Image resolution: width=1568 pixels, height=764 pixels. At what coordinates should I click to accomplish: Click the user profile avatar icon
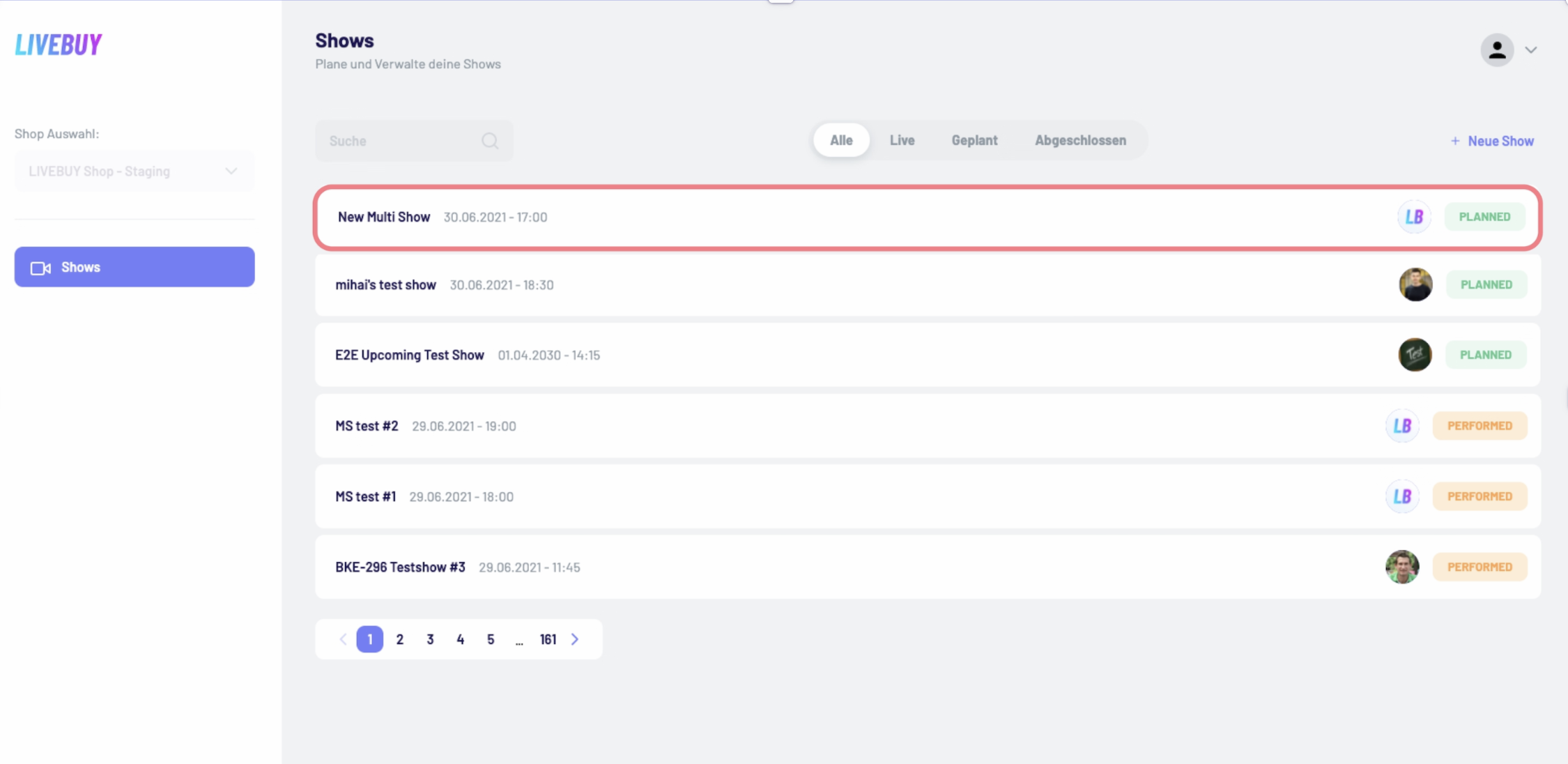coord(1496,50)
